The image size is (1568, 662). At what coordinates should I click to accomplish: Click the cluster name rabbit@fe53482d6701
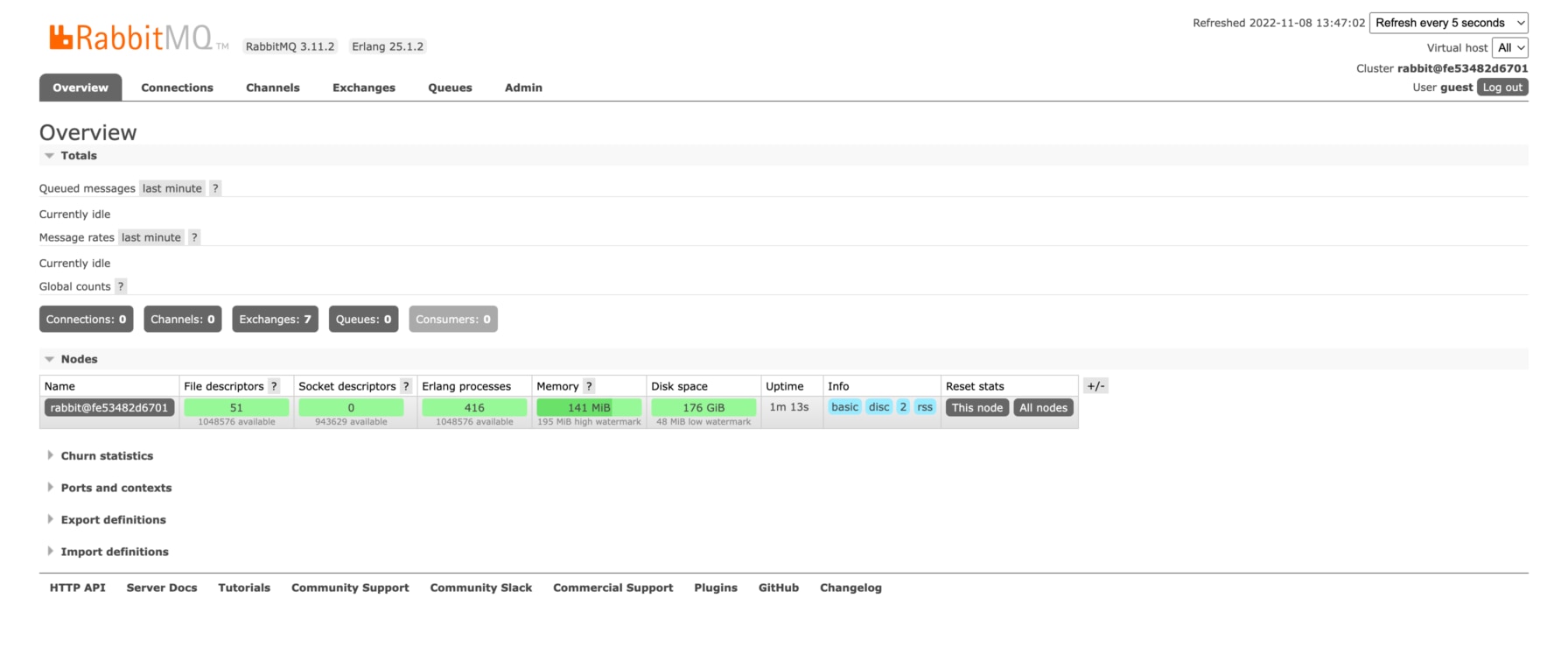point(1463,68)
